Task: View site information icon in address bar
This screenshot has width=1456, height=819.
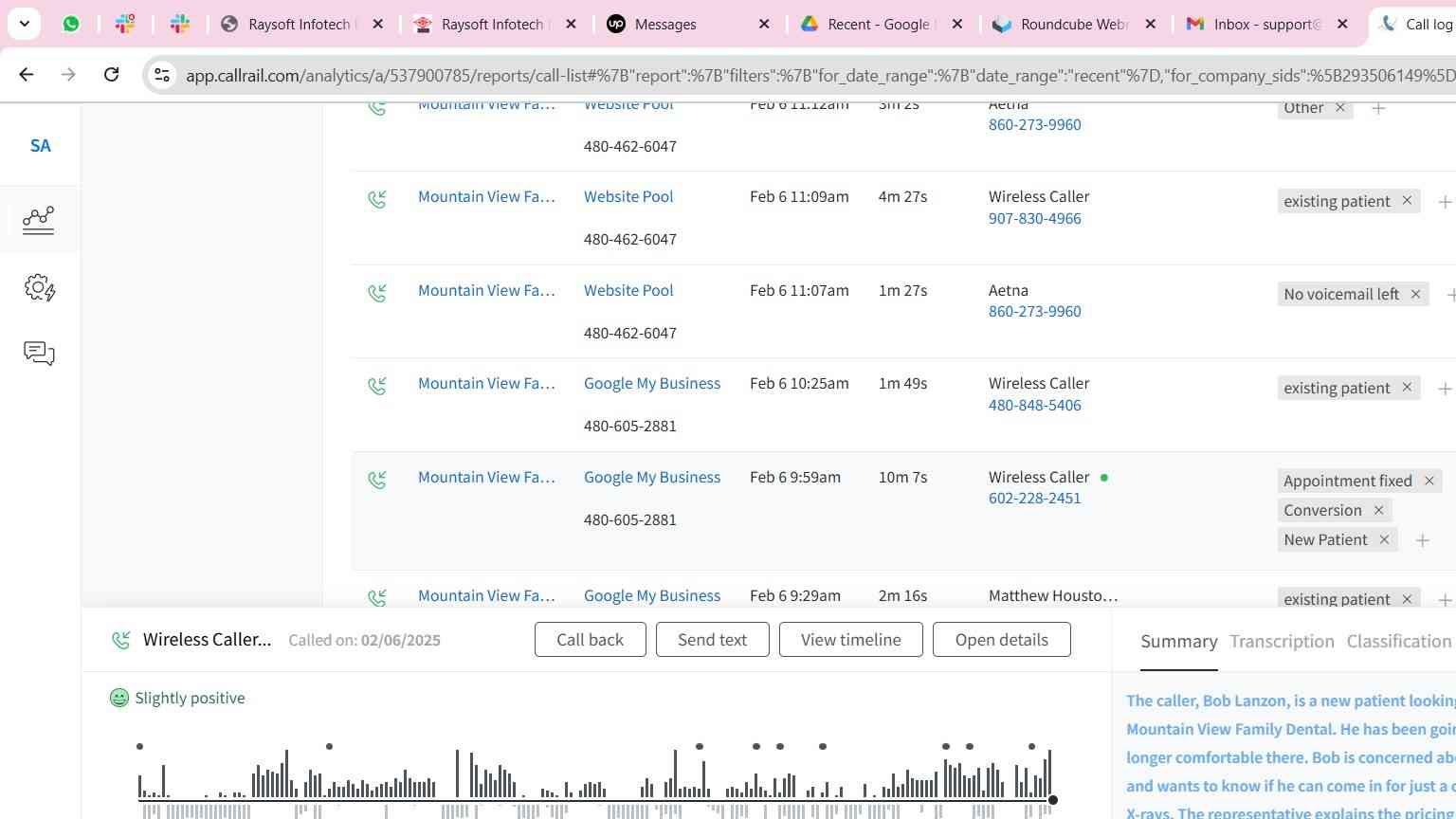Action: [162, 74]
